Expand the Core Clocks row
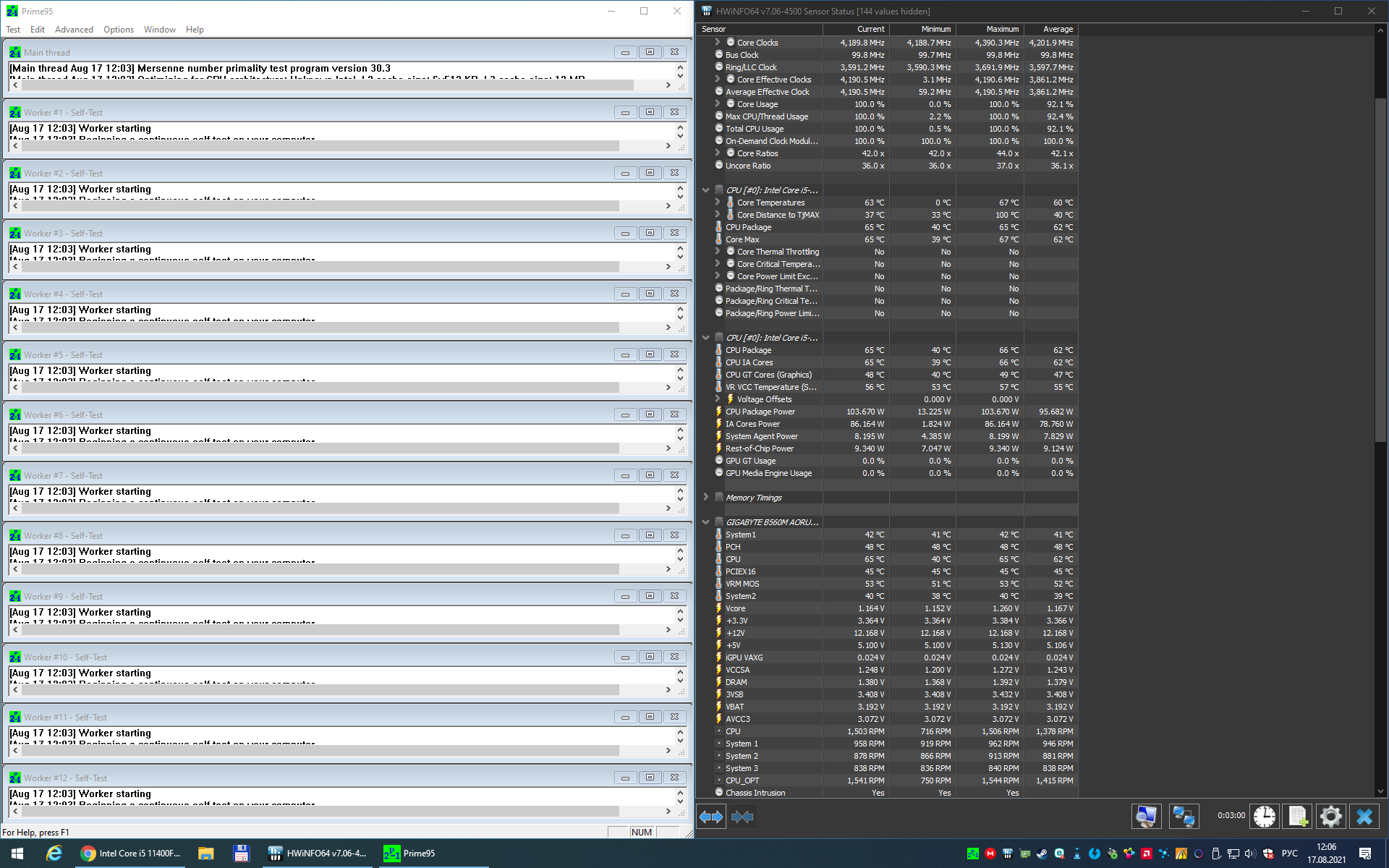The height and width of the screenshot is (868, 1389). [718, 42]
